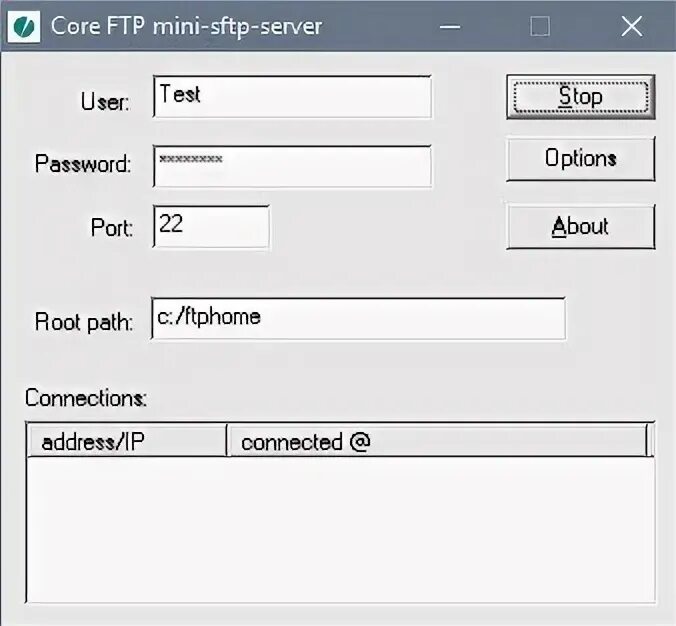Click the "connected @" column header

click(437, 442)
